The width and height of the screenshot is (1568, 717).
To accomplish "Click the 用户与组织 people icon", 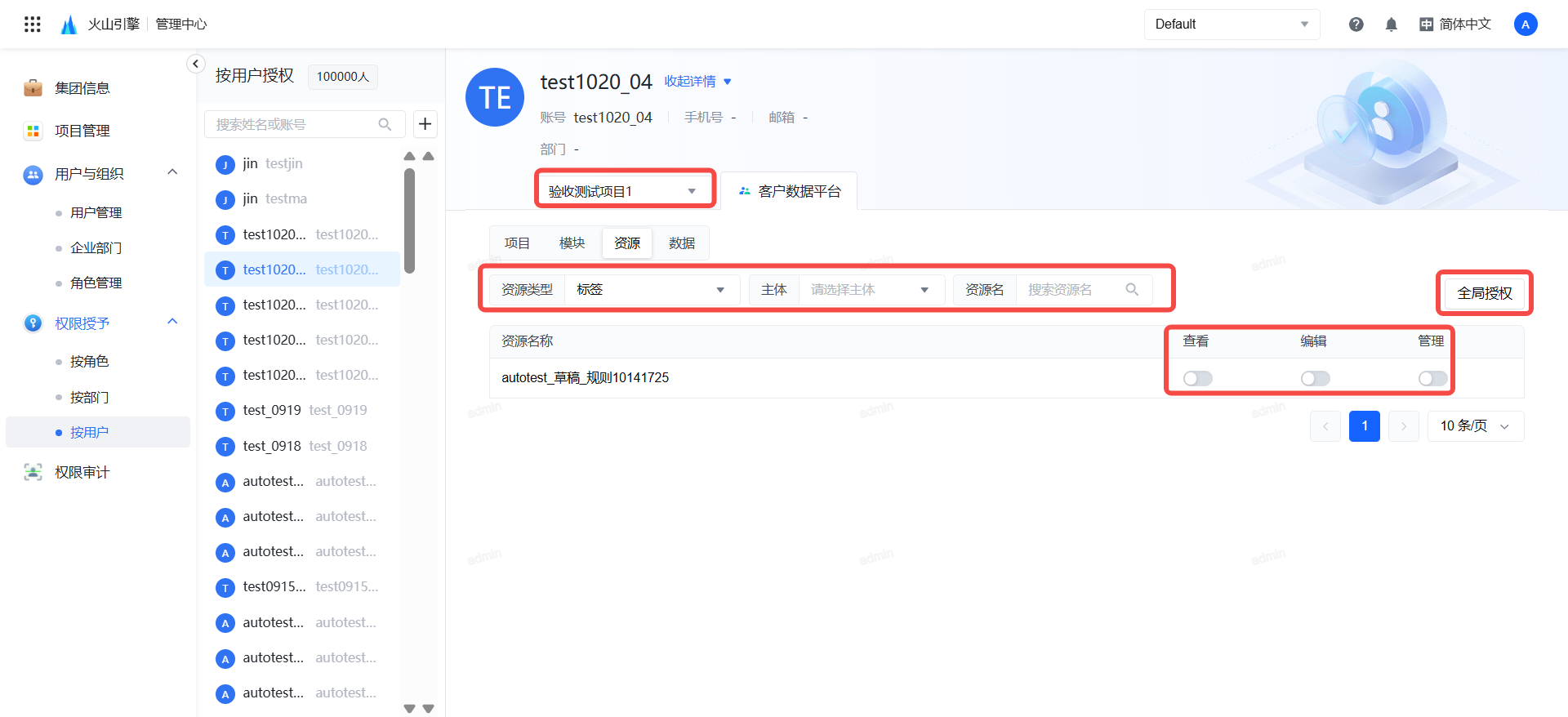I will pos(33,174).
